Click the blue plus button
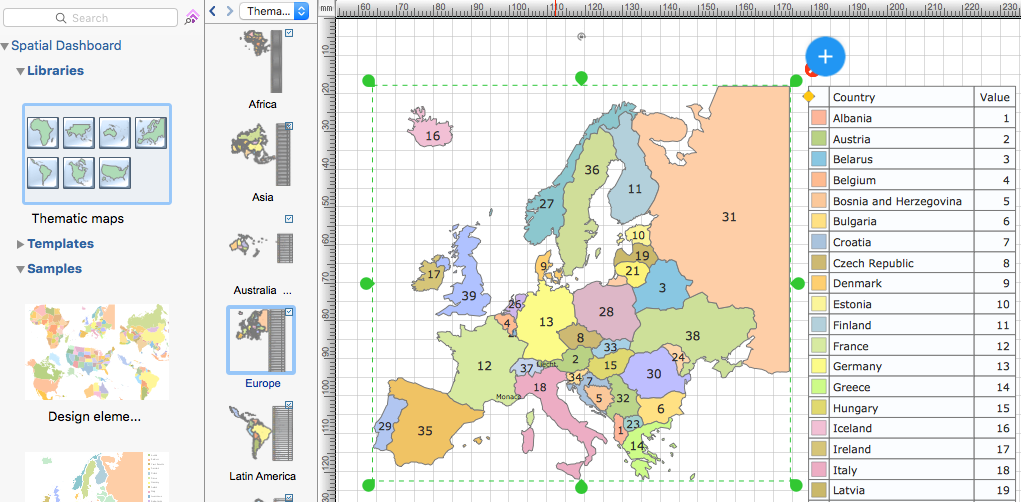This screenshot has width=1021, height=502. tap(825, 57)
